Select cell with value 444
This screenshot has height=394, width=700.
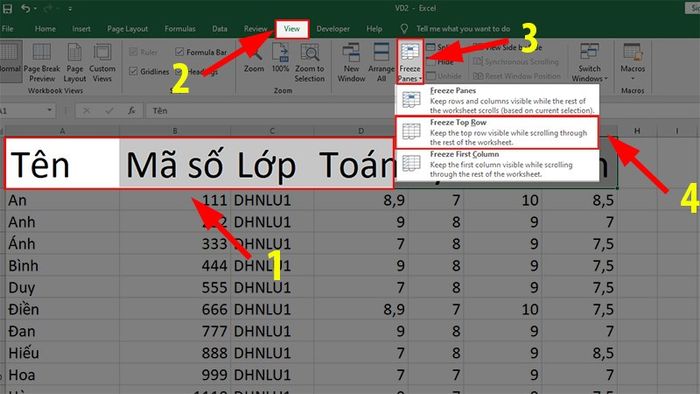point(175,266)
